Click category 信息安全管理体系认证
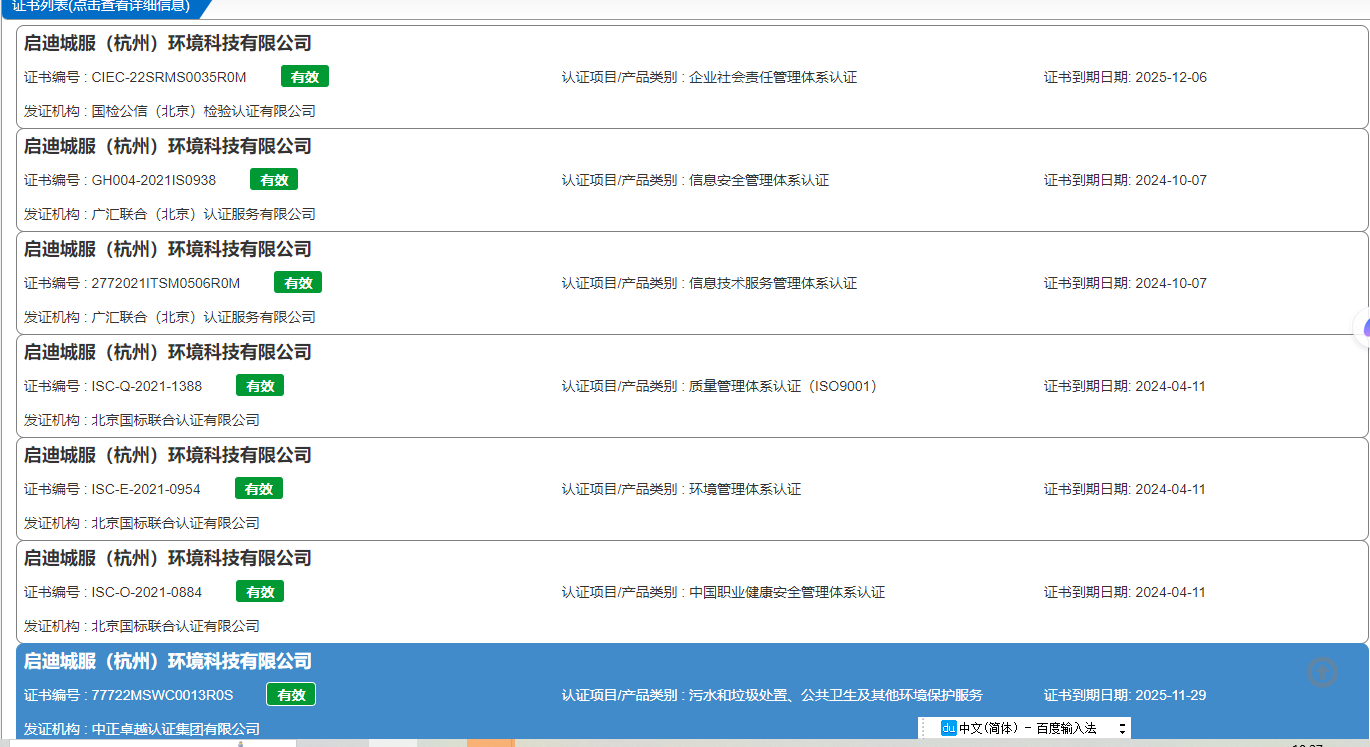 coord(759,180)
